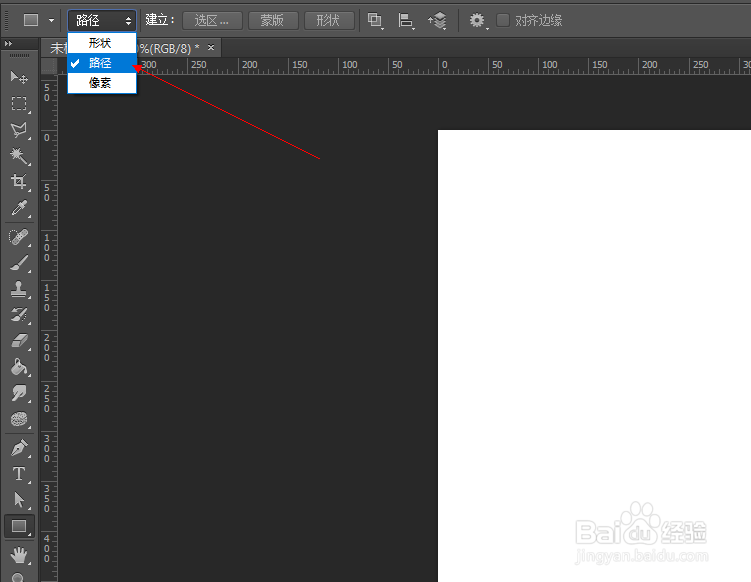
Task: Open the 路径 tool mode dropdown
Action: (102, 21)
